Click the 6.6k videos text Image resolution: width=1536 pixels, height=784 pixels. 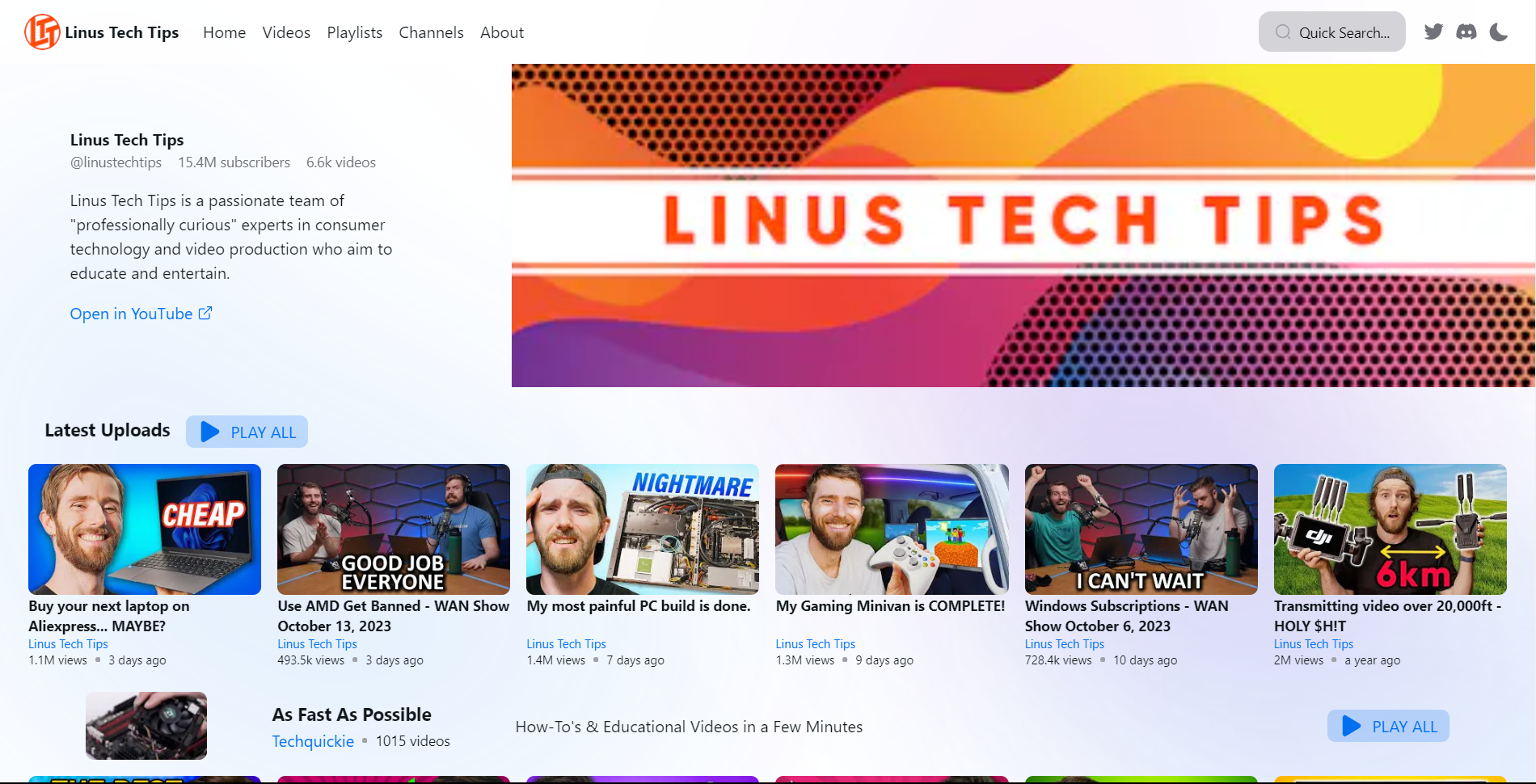[x=341, y=162]
